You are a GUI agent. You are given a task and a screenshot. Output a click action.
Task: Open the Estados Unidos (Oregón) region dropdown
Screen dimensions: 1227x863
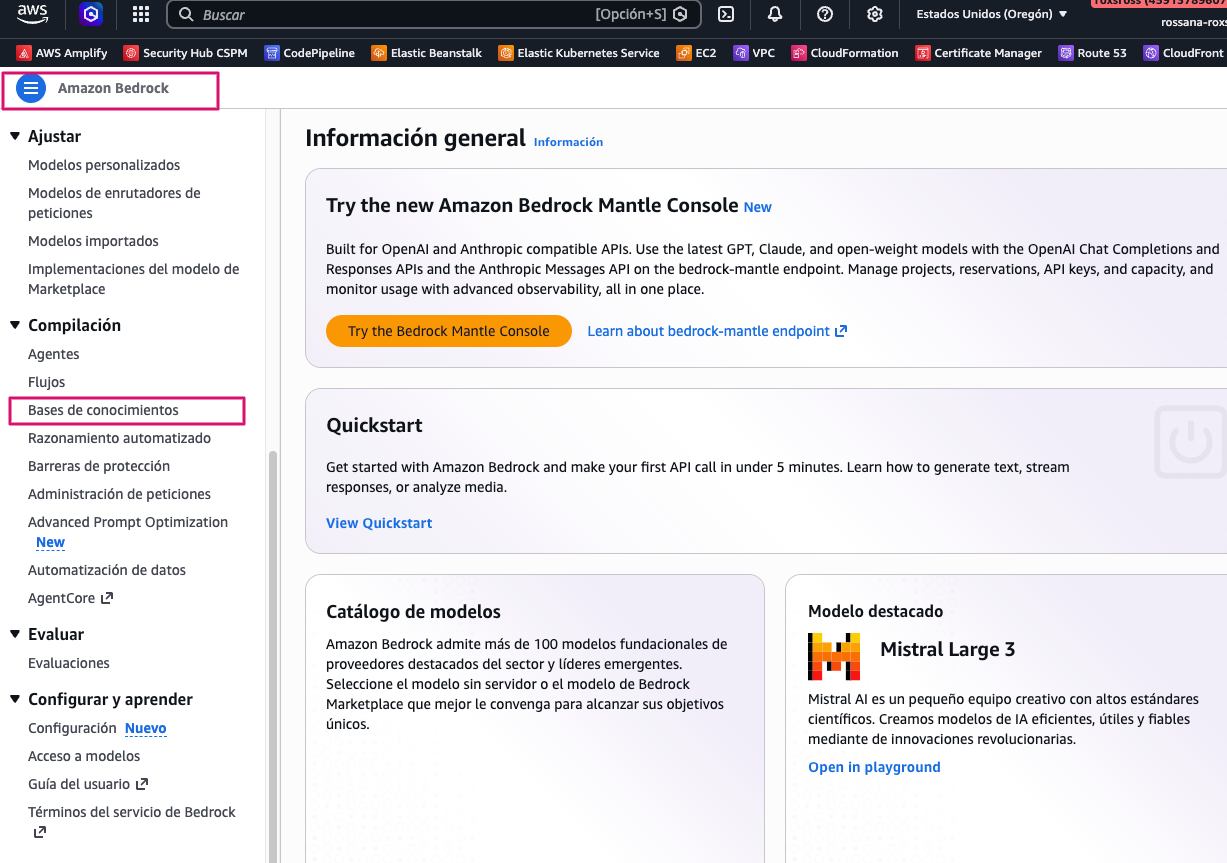pos(991,14)
